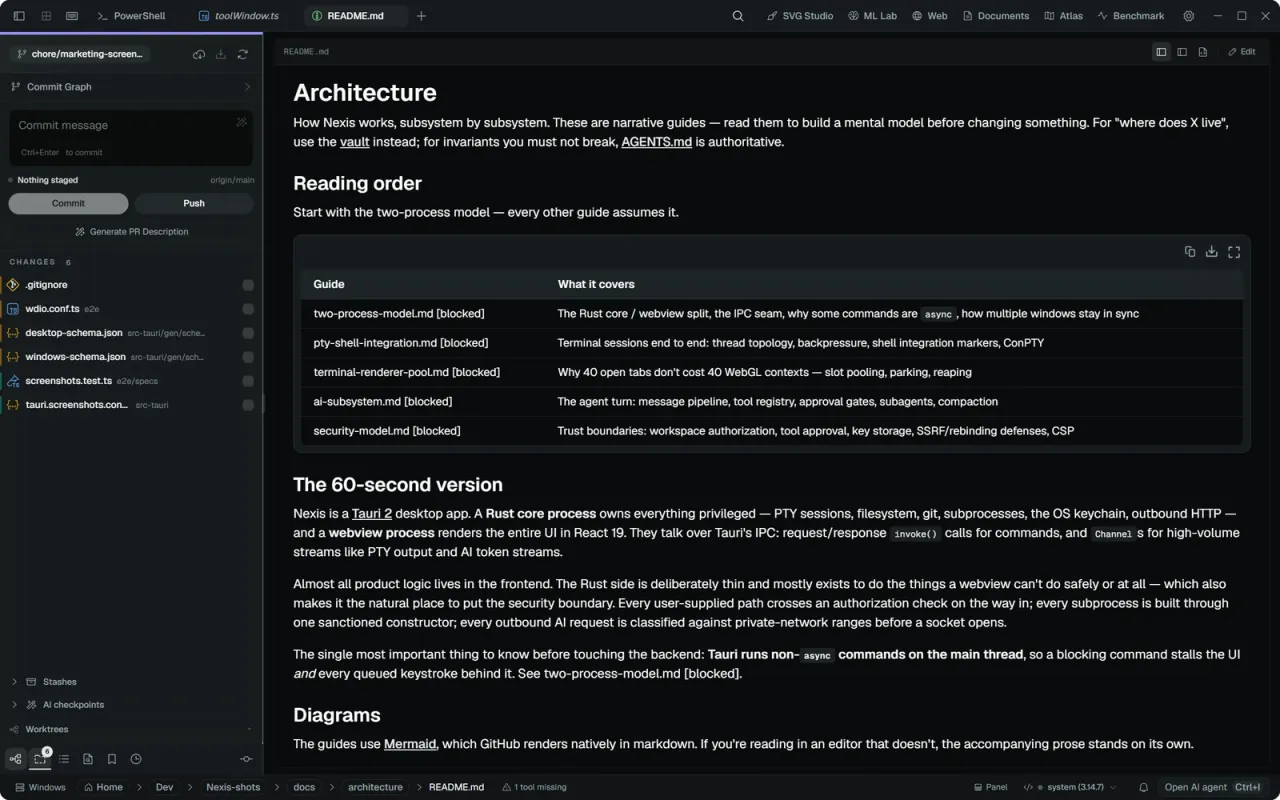The image size is (1280, 800).
Task: Pull changes with the download arrow icon
Action: 221,54
